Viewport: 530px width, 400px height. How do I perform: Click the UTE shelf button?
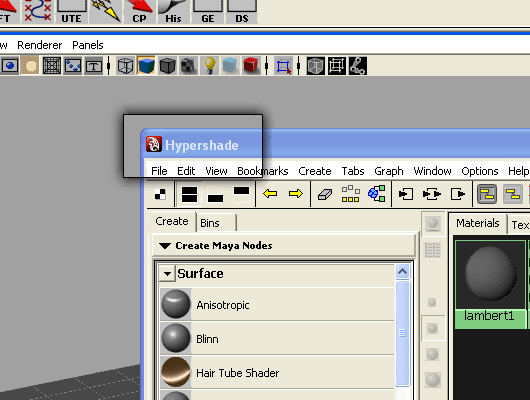click(x=72, y=11)
